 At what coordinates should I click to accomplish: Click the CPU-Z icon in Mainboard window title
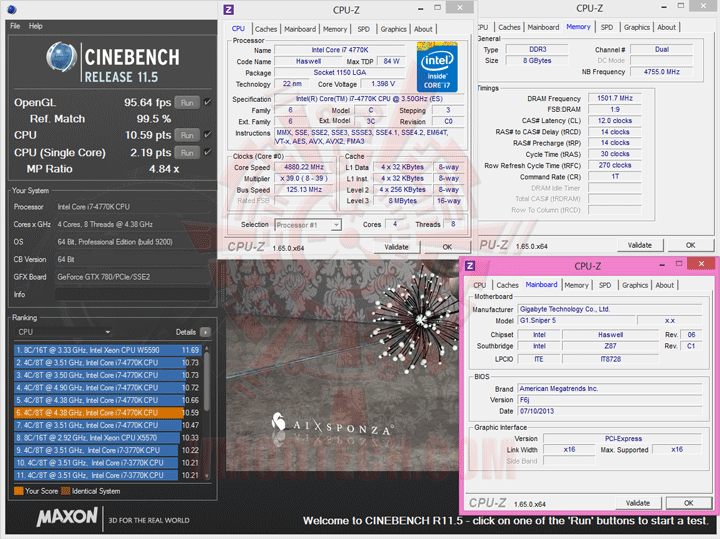(470, 266)
